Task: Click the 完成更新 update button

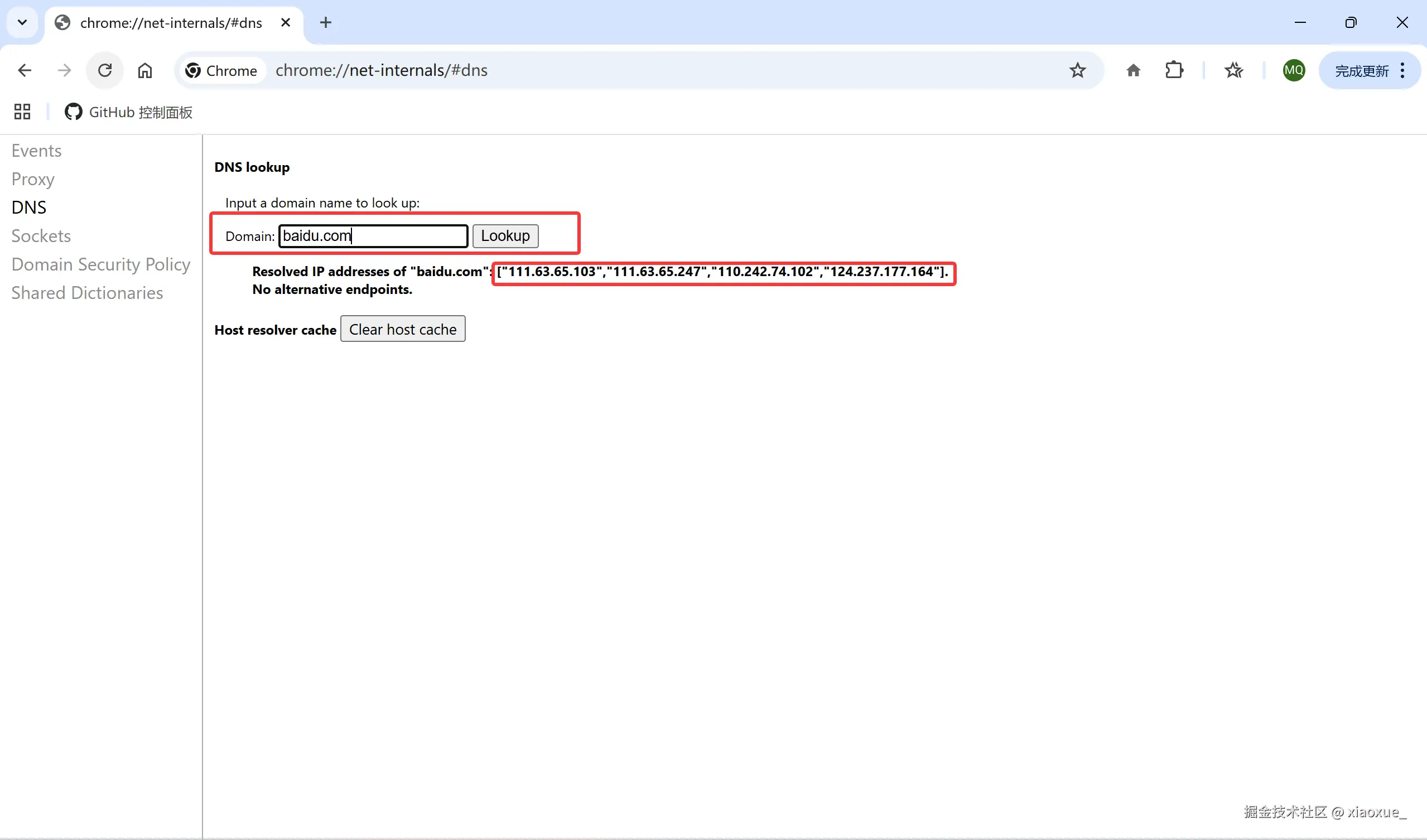Action: pos(1361,71)
